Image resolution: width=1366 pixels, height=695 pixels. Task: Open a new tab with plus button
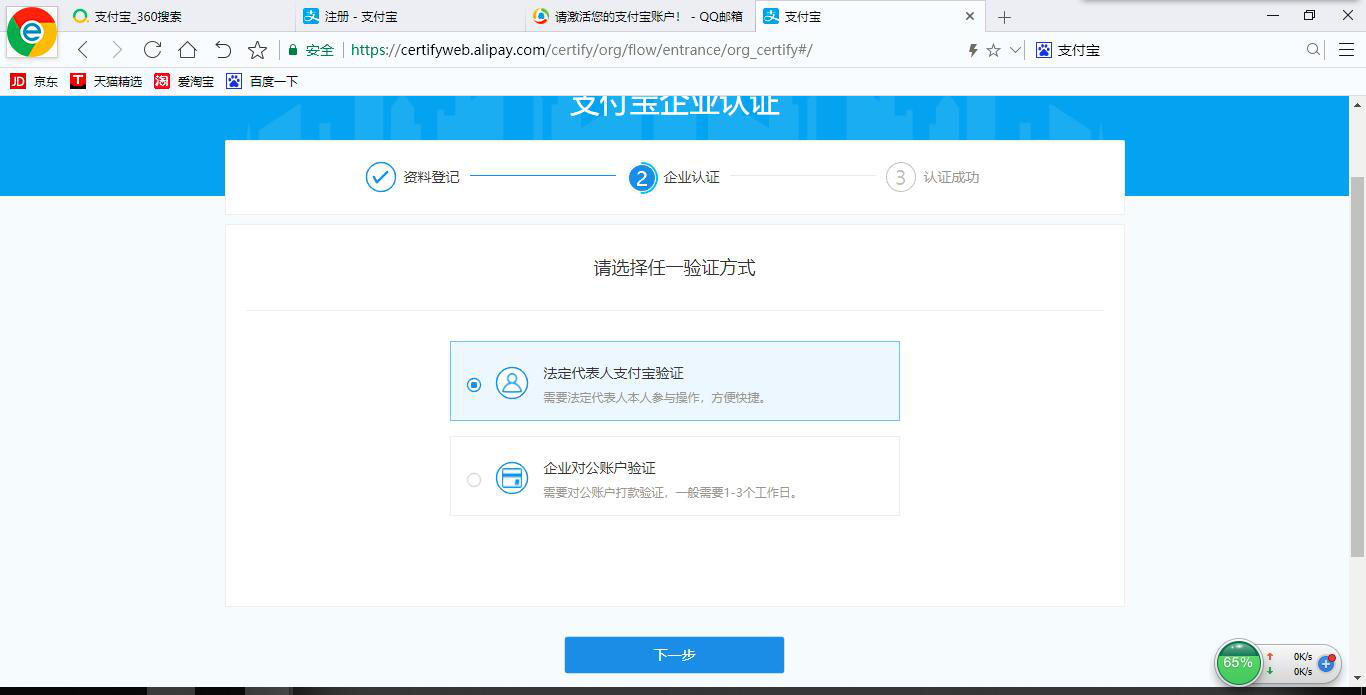coord(1005,17)
